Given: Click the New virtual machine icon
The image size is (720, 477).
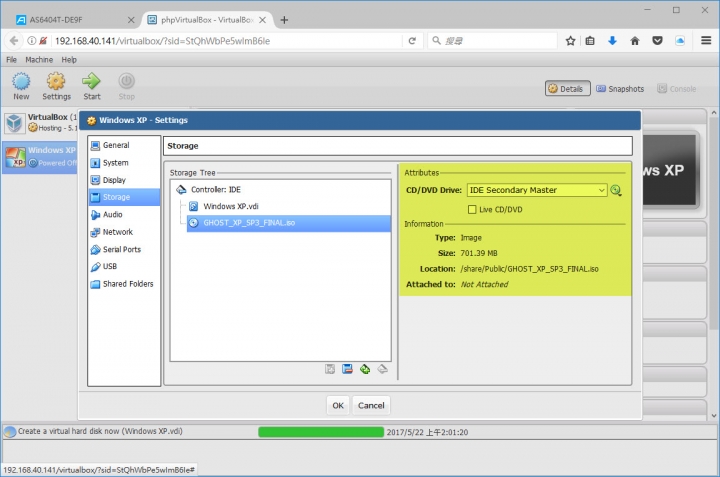Looking at the screenshot, I should [x=21, y=86].
